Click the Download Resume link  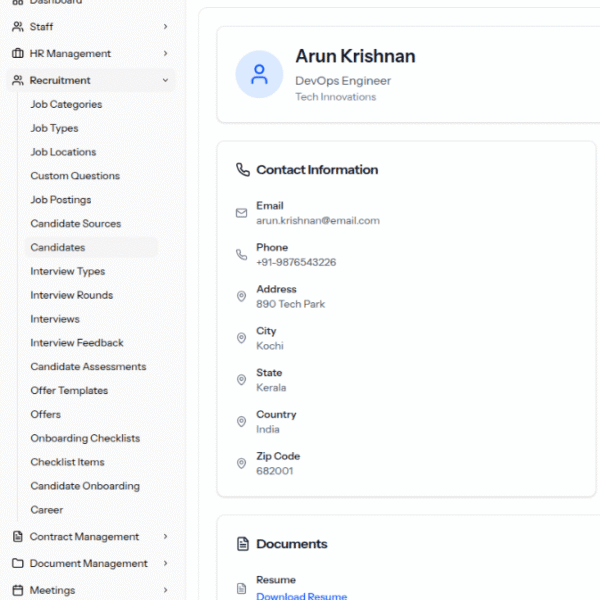click(x=301, y=596)
